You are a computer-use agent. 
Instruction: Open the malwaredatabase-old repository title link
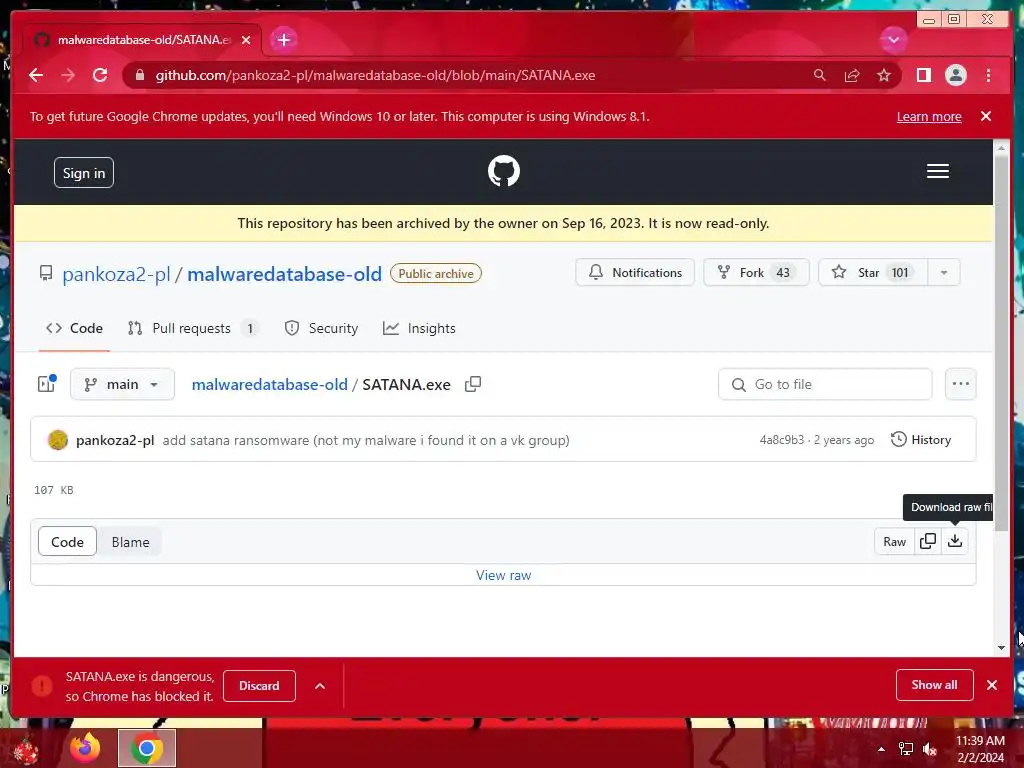click(x=284, y=274)
